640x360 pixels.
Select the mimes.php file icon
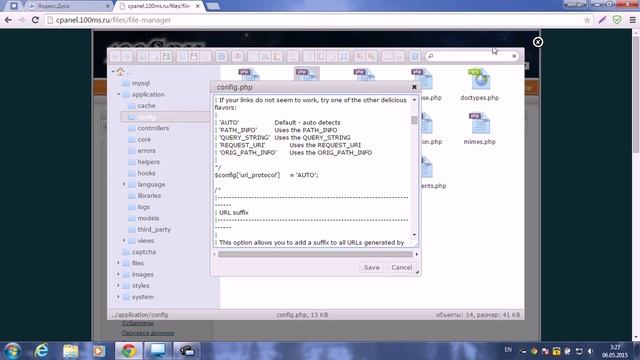pos(480,124)
